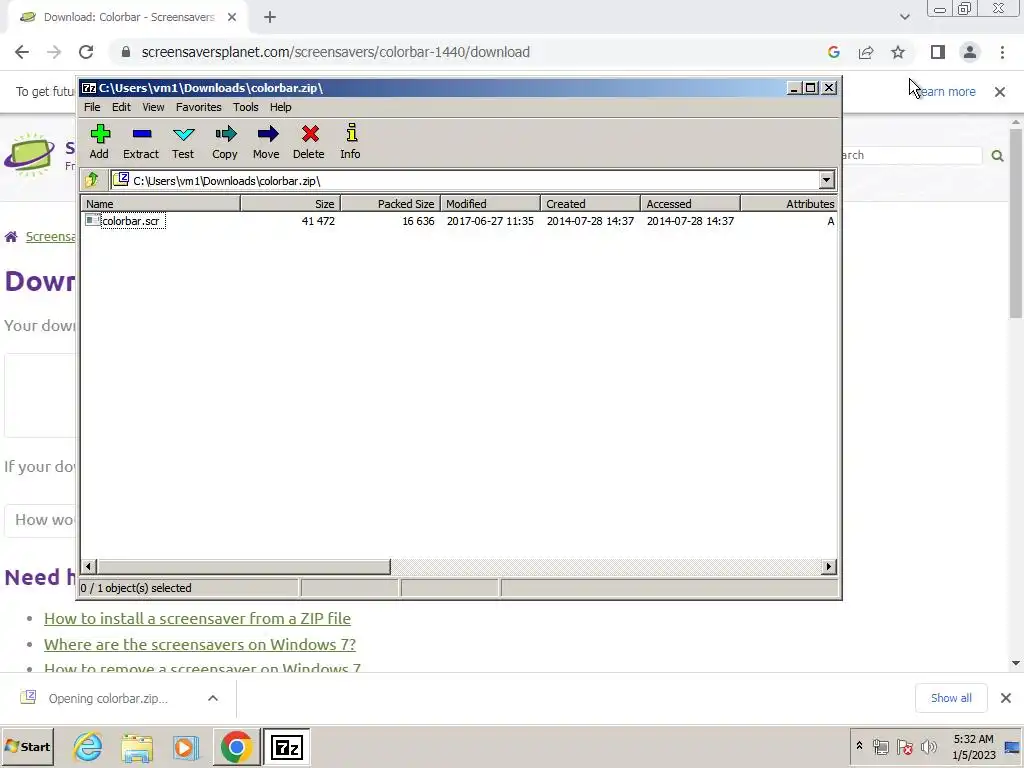Open a new Chrome tab
Image resolution: width=1024 pixels, height=768 pixels.
270,18
